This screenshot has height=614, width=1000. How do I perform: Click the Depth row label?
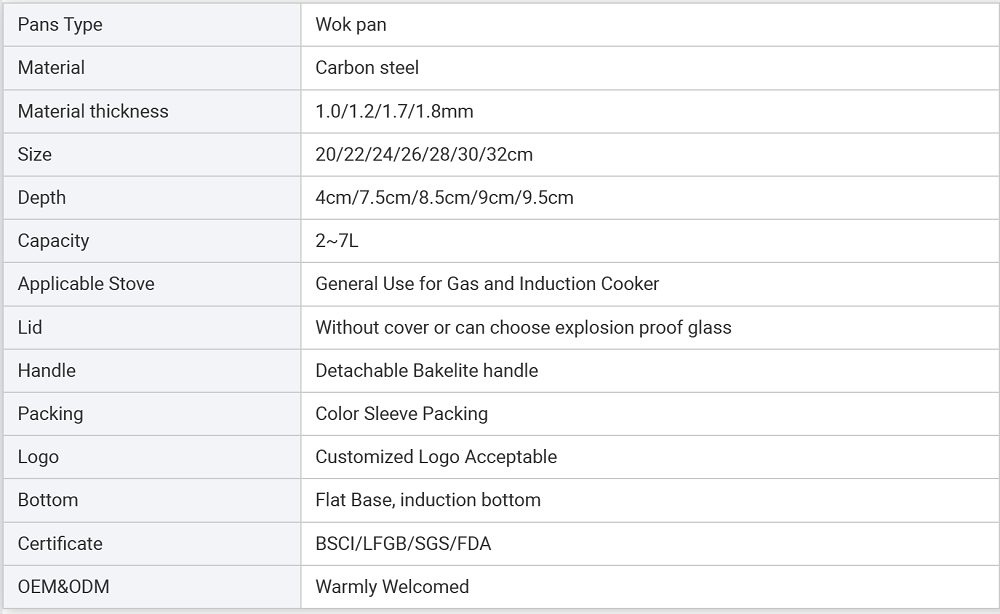click(41, 198)
